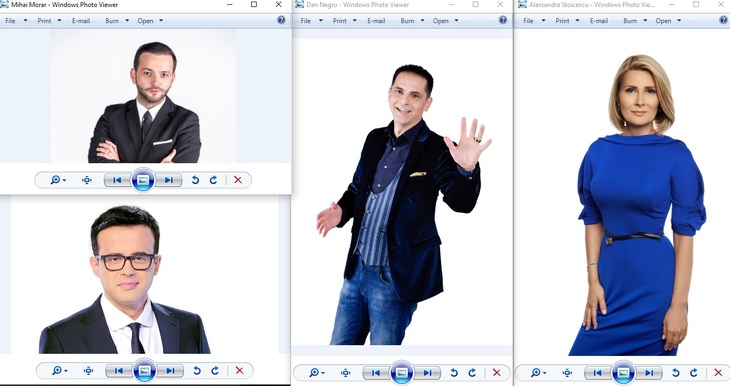Go to next photo in Mihai Morar window
The height and width of the screenshot is (386, 730).
(x=169, y=180)
